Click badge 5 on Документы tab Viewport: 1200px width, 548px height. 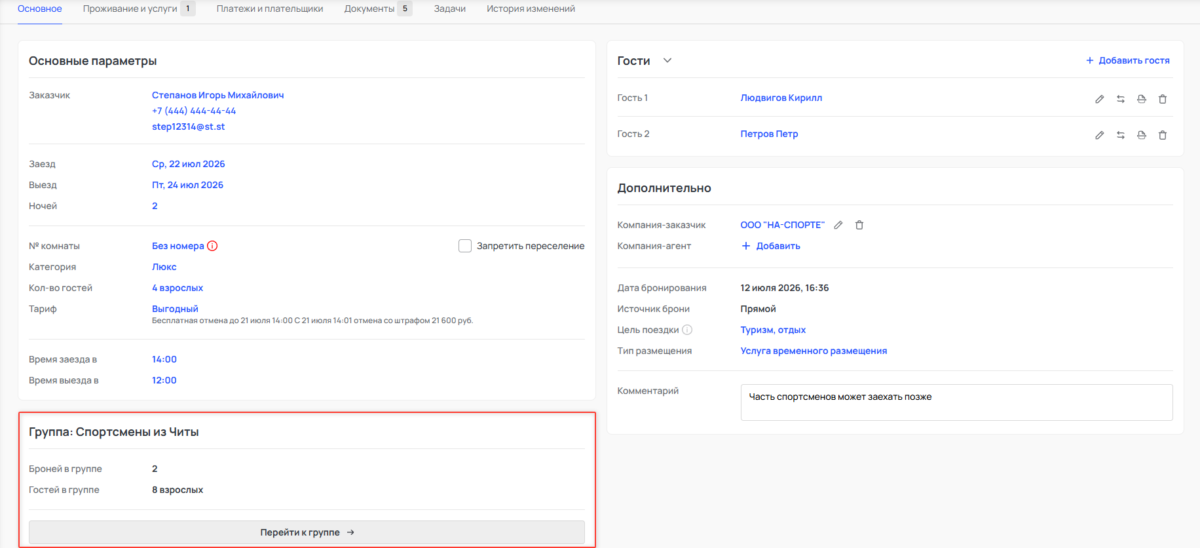[405, 9]
